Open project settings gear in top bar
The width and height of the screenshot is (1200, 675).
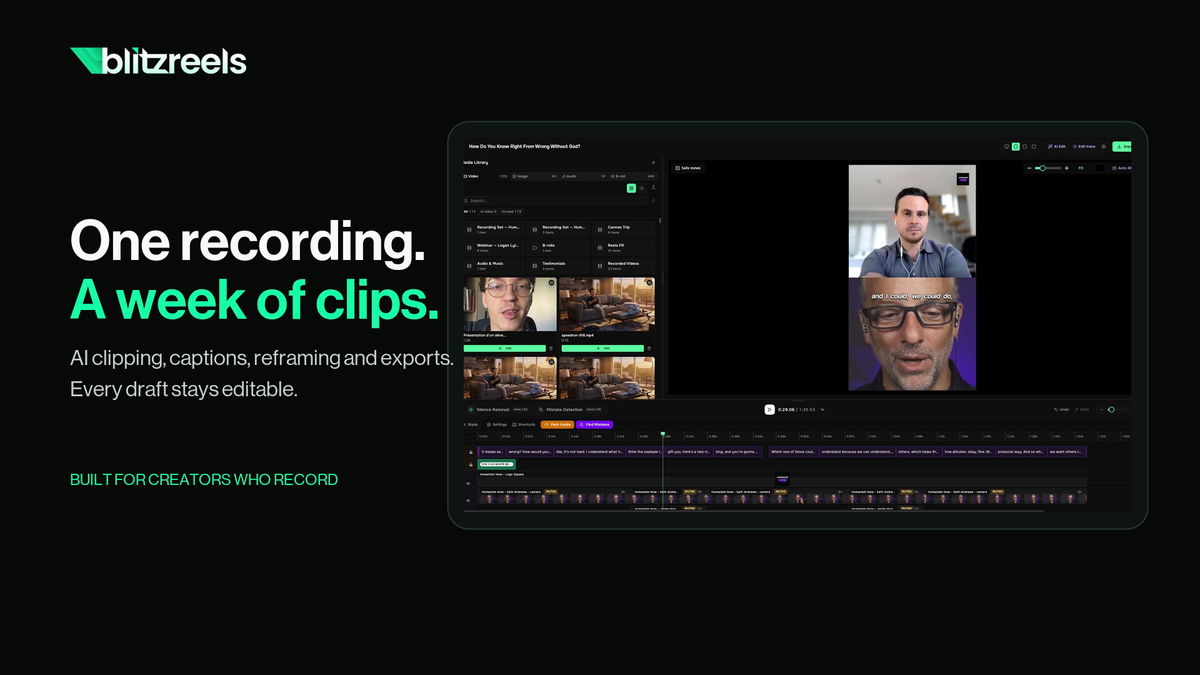click(x=1104, y=146)
